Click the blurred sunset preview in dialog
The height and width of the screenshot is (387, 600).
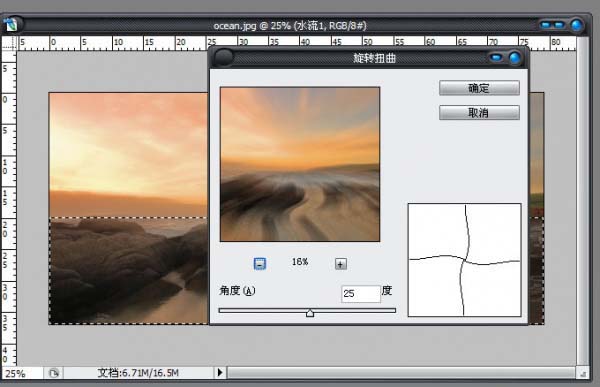click(300, 164)
